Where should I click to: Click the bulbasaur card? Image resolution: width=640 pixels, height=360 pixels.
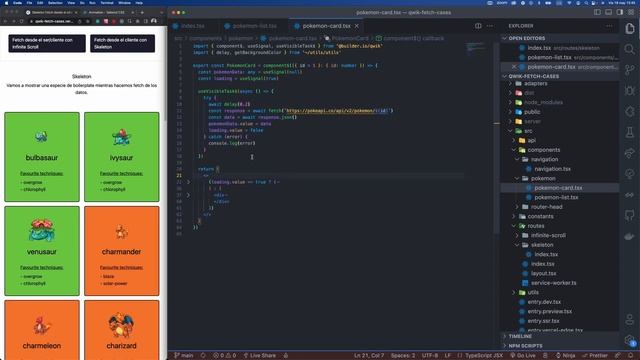point(42,157)
